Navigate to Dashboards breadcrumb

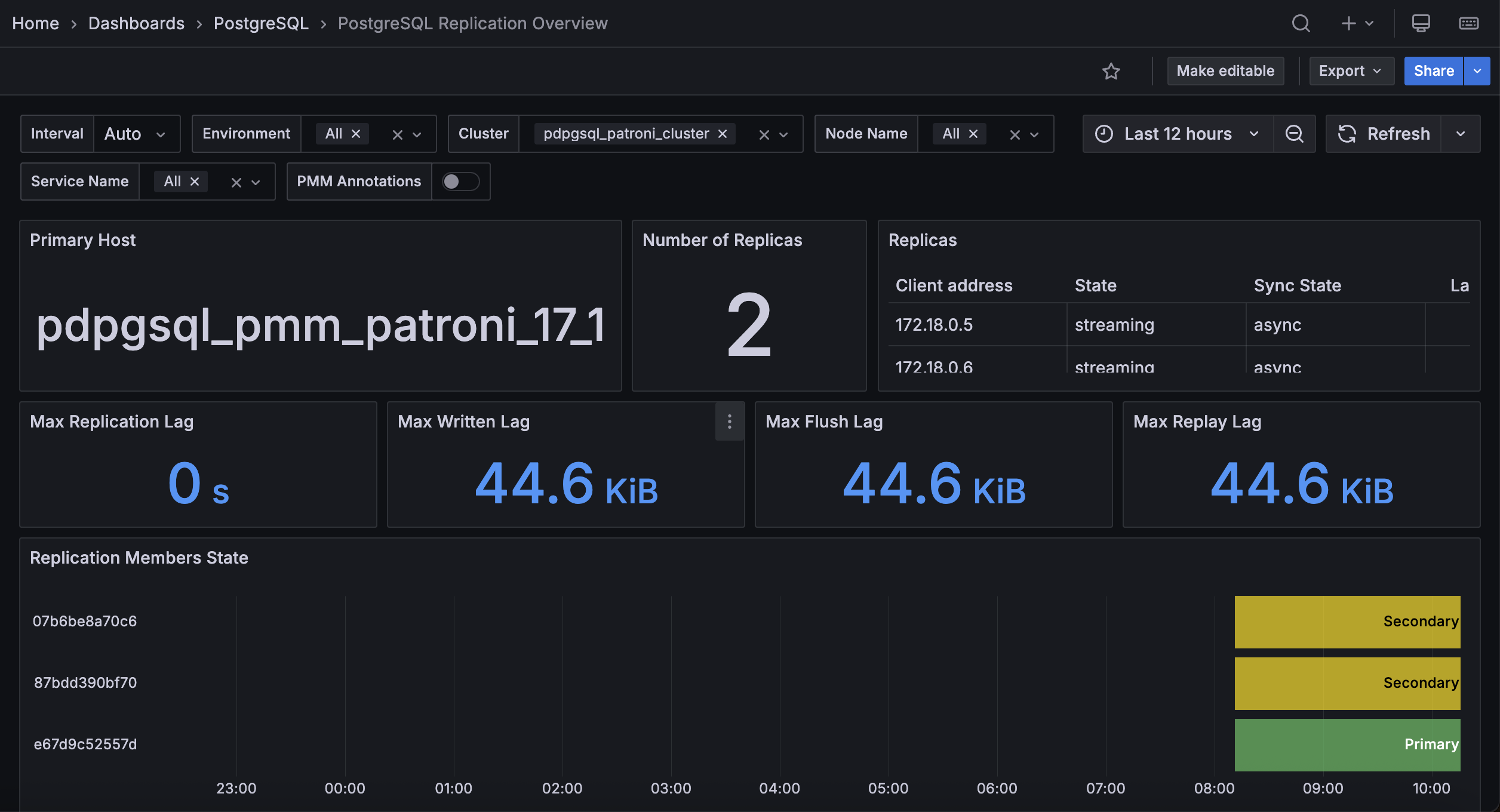pos(136,23)
